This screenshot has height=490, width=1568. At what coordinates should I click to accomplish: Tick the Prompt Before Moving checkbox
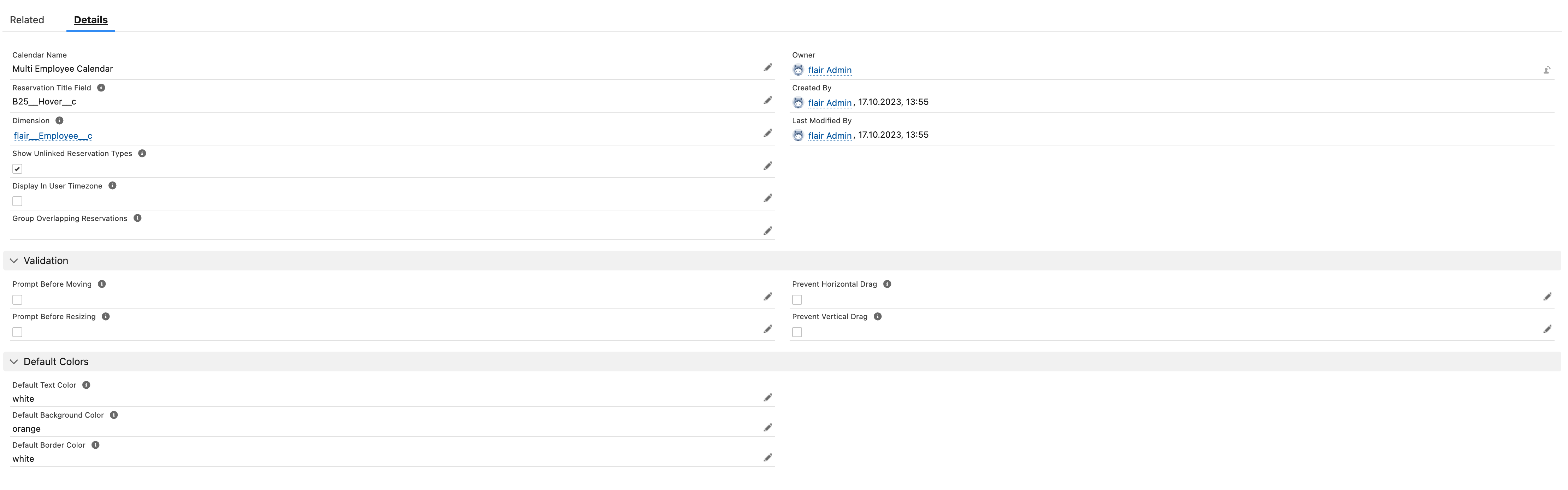tap(18, 300)
